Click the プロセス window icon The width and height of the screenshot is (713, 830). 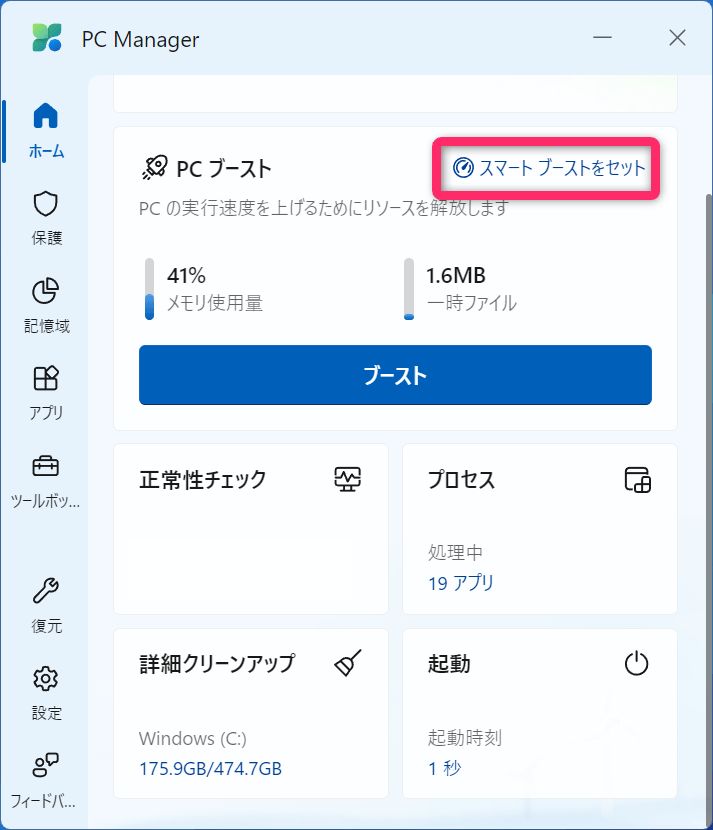(x=637, y=480)
